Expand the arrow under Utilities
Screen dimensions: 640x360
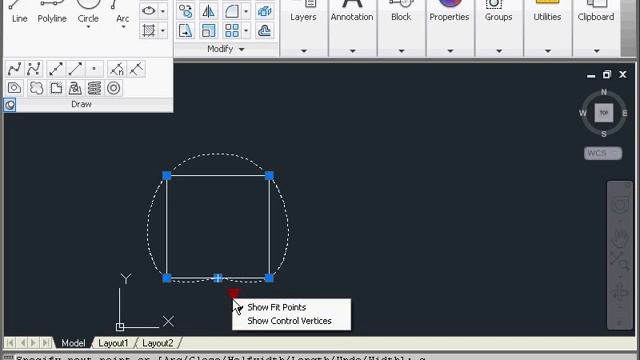pyautogui.click(x=548, y=51)
